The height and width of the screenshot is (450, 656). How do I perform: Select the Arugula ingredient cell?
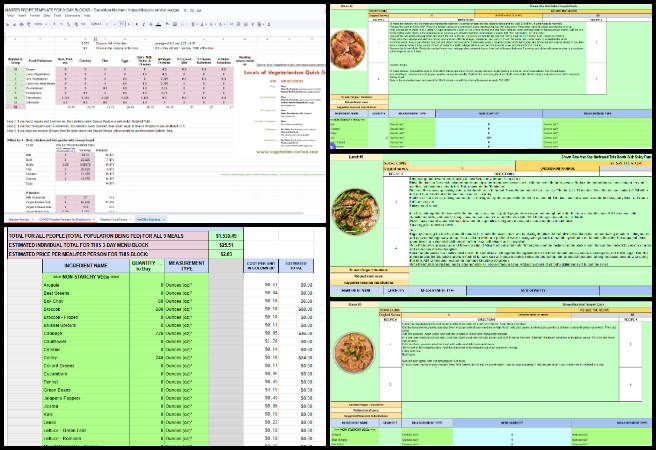pyautogui.click(x=86, y=285)
